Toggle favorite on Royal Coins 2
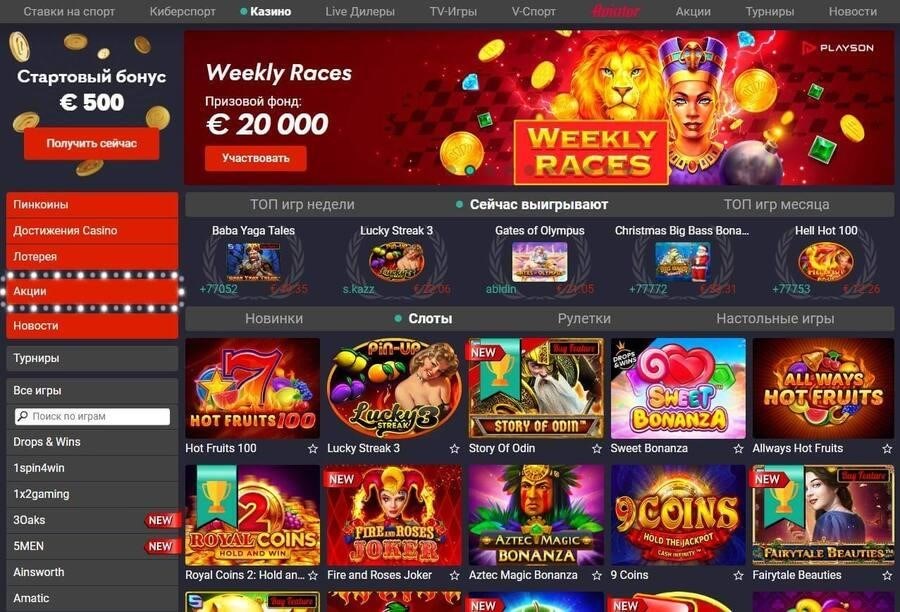900x612 pixels. click(312, 575)
